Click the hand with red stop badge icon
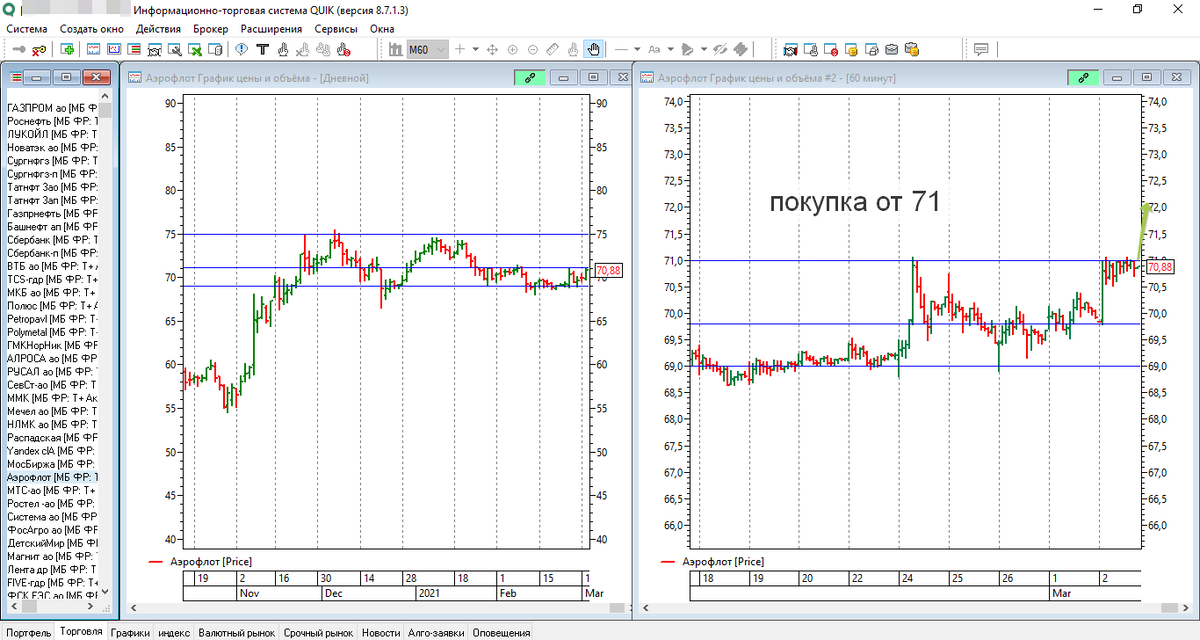This screenshot has width=1200, height=640. pos(343,49)
